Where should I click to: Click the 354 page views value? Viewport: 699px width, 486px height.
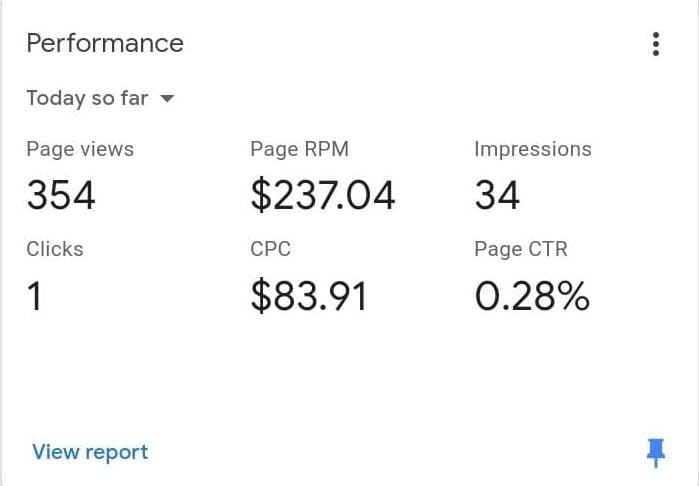coord(61,194)
